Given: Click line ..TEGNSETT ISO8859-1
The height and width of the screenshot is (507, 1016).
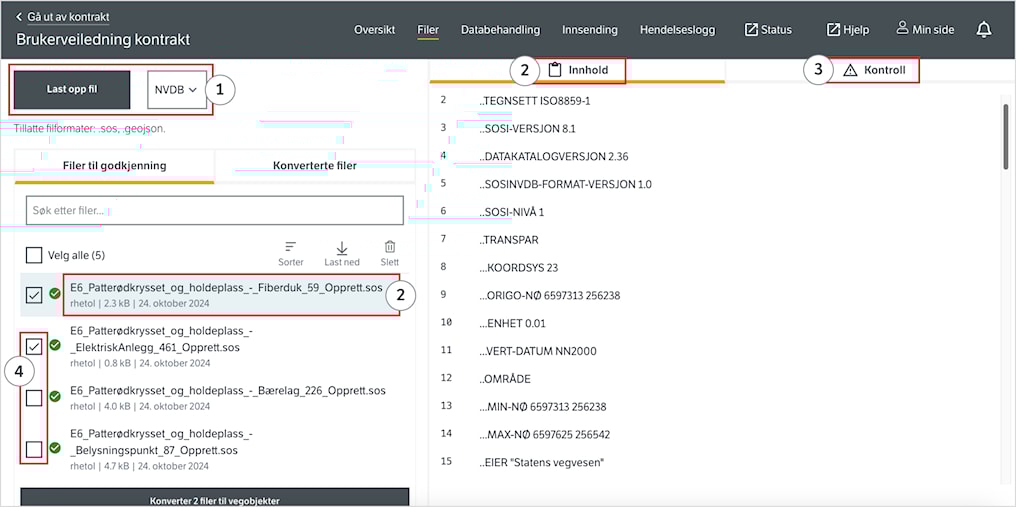Looking at the screenshot, I should click(x=535, y=101).
